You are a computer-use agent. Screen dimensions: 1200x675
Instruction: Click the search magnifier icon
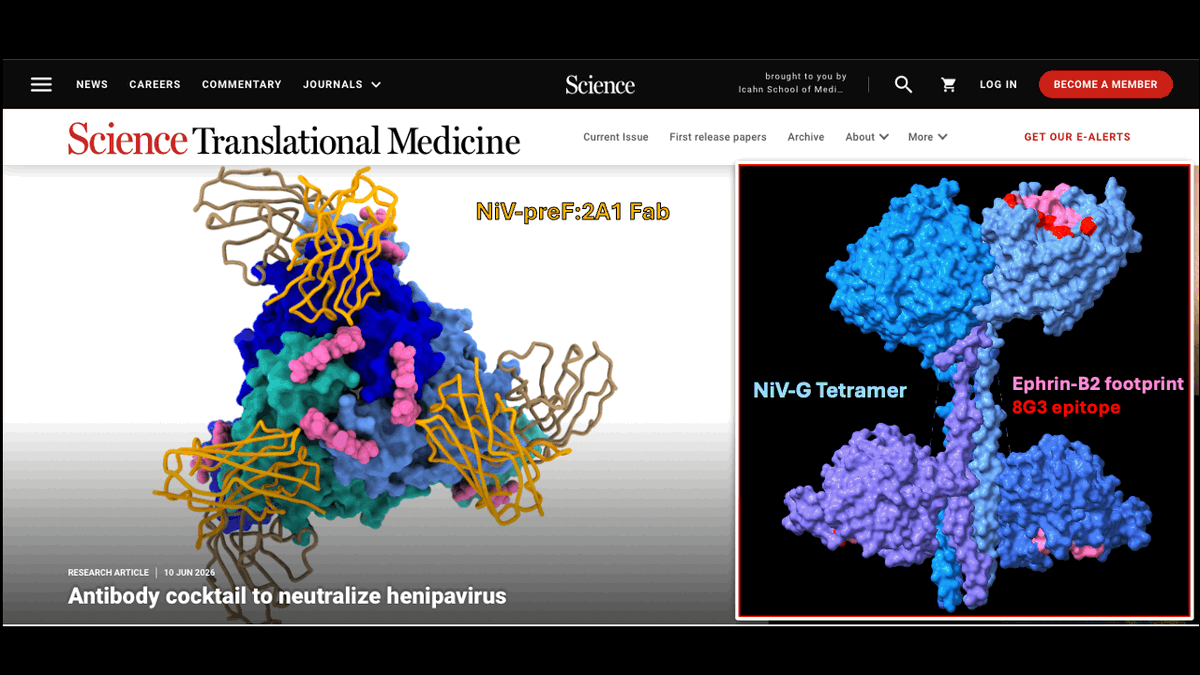(903, 84)
